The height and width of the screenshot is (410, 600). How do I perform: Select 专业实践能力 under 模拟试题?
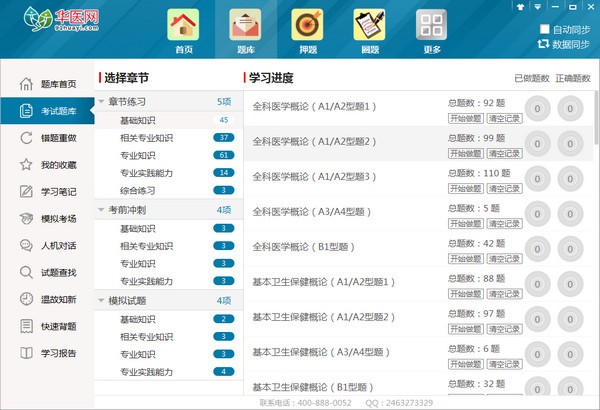pyautogui.click(x=168, y=372)
